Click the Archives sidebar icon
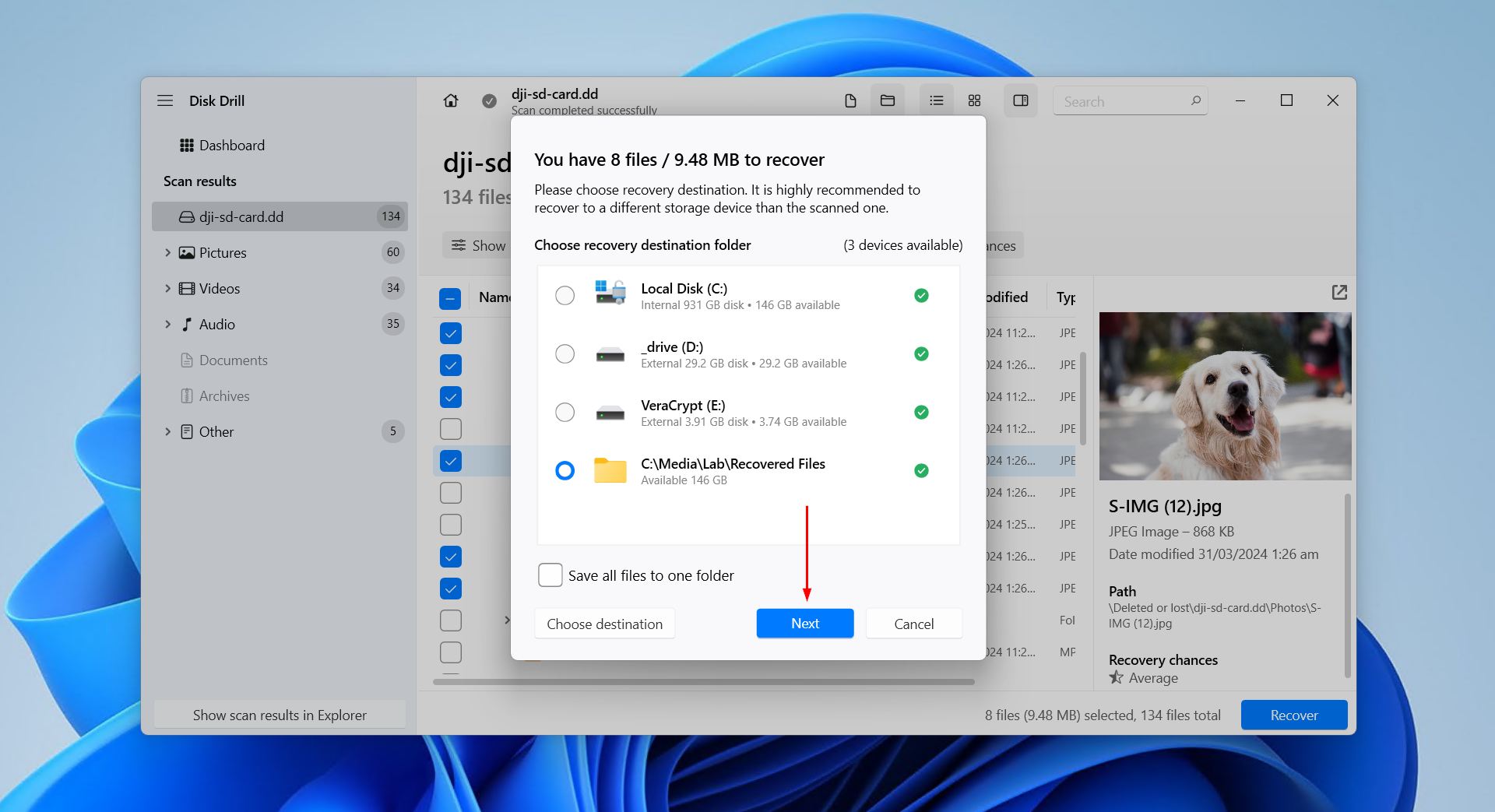1495x812 pixels. click(x=187, y=395)
